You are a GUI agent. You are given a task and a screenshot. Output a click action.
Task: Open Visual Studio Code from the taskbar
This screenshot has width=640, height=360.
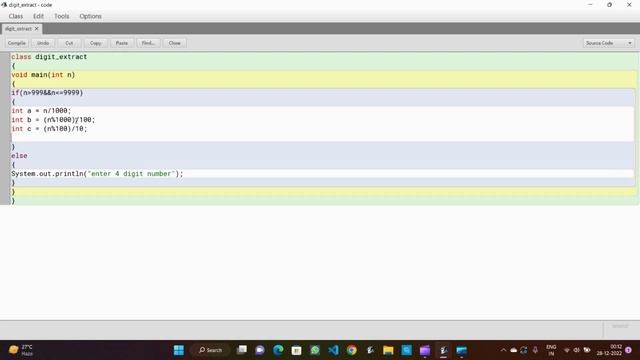coord(333,350)
